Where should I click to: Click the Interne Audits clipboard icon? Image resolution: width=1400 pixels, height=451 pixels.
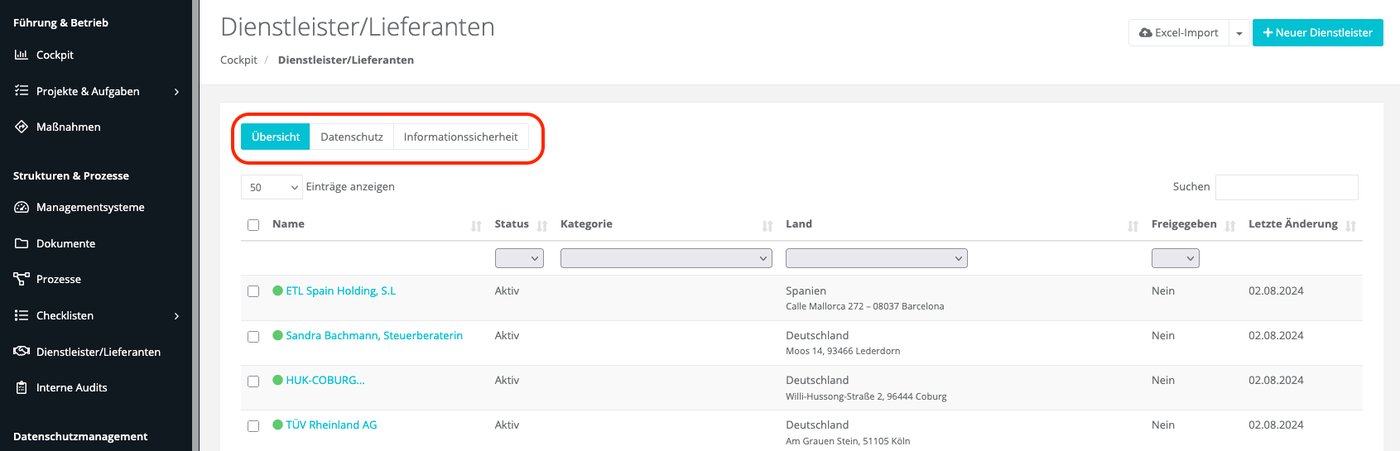tap(21, 387)
